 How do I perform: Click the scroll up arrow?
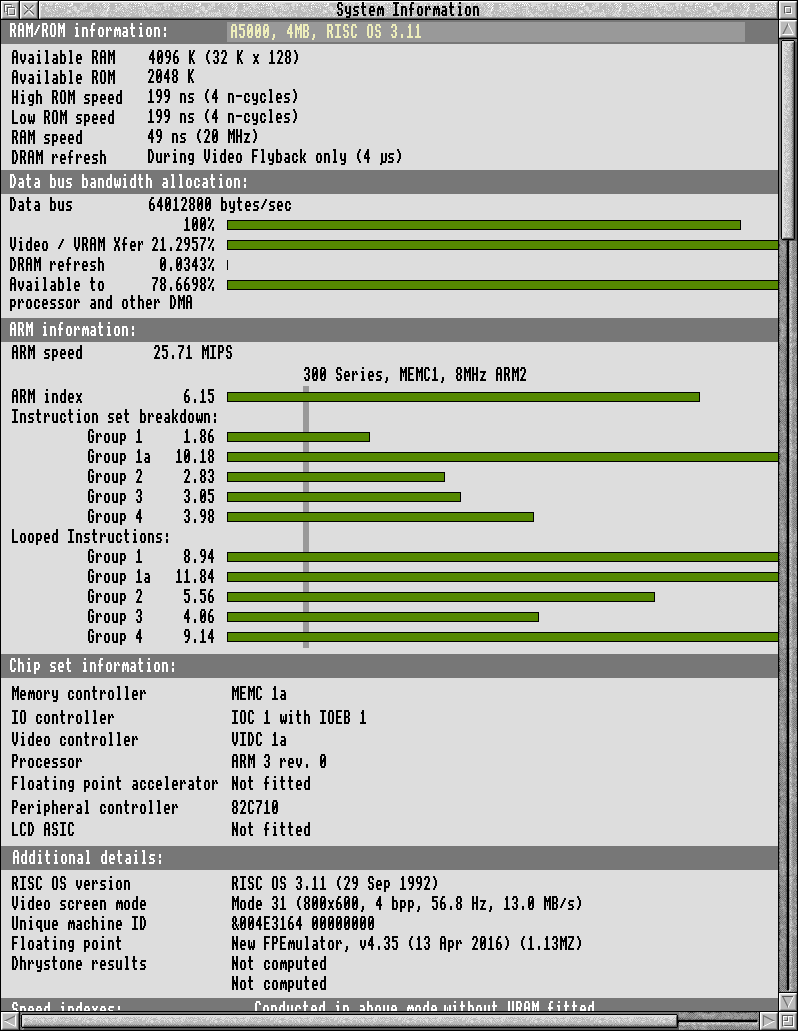click(787, 30)
